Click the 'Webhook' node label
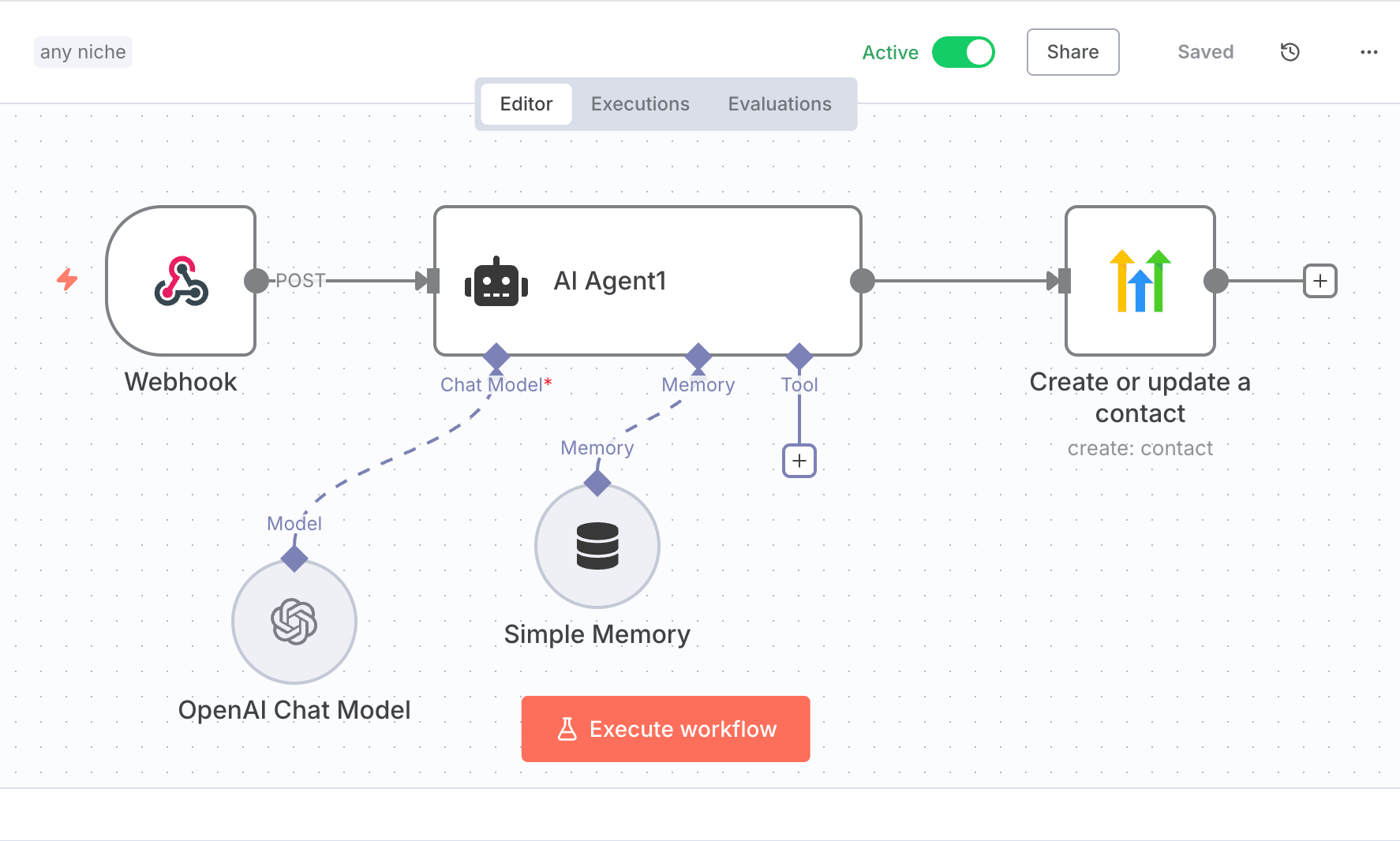This screenshot has height=841, width=1400. (181, 382)
